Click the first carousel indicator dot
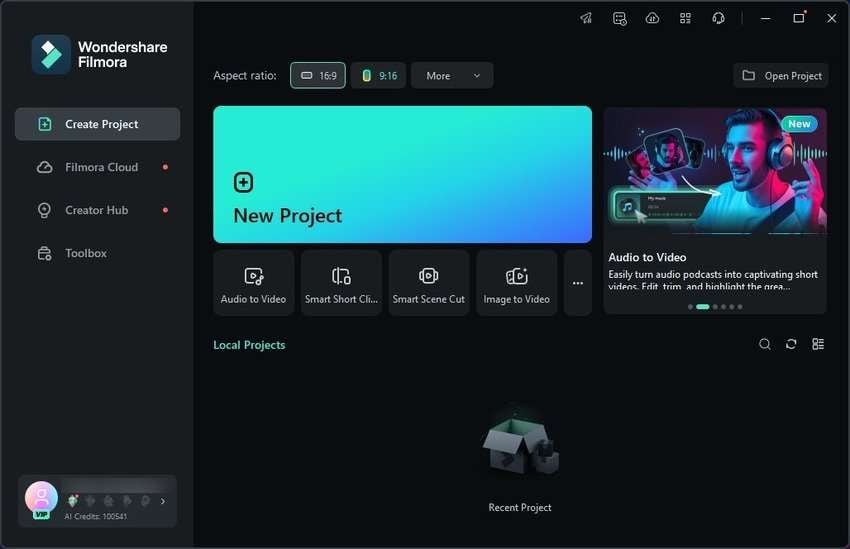The height and width of the screenshot is (549, 850). click(690, 307)
